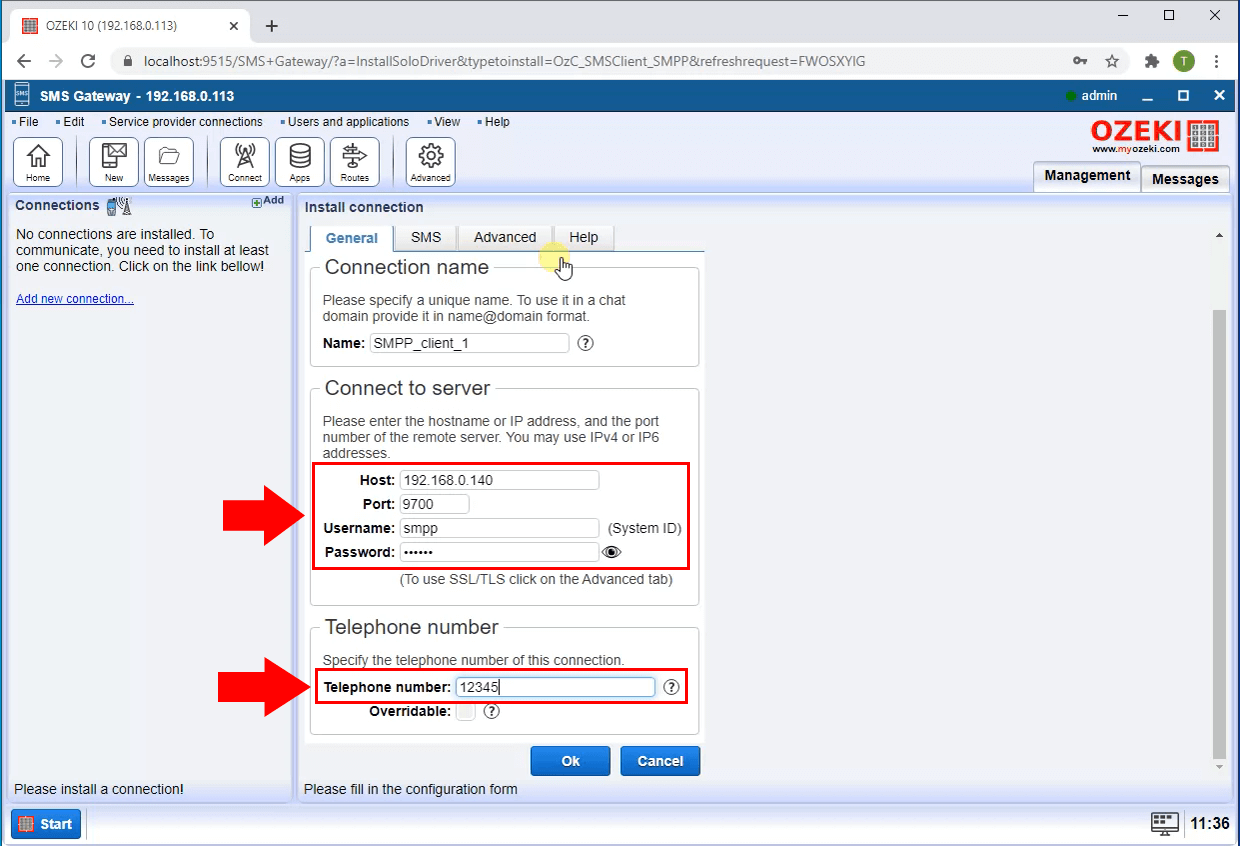The width and height of the screenshot is (1240, 846).
Task: Open help beside the Name field
Action: (x=586, y=343)
